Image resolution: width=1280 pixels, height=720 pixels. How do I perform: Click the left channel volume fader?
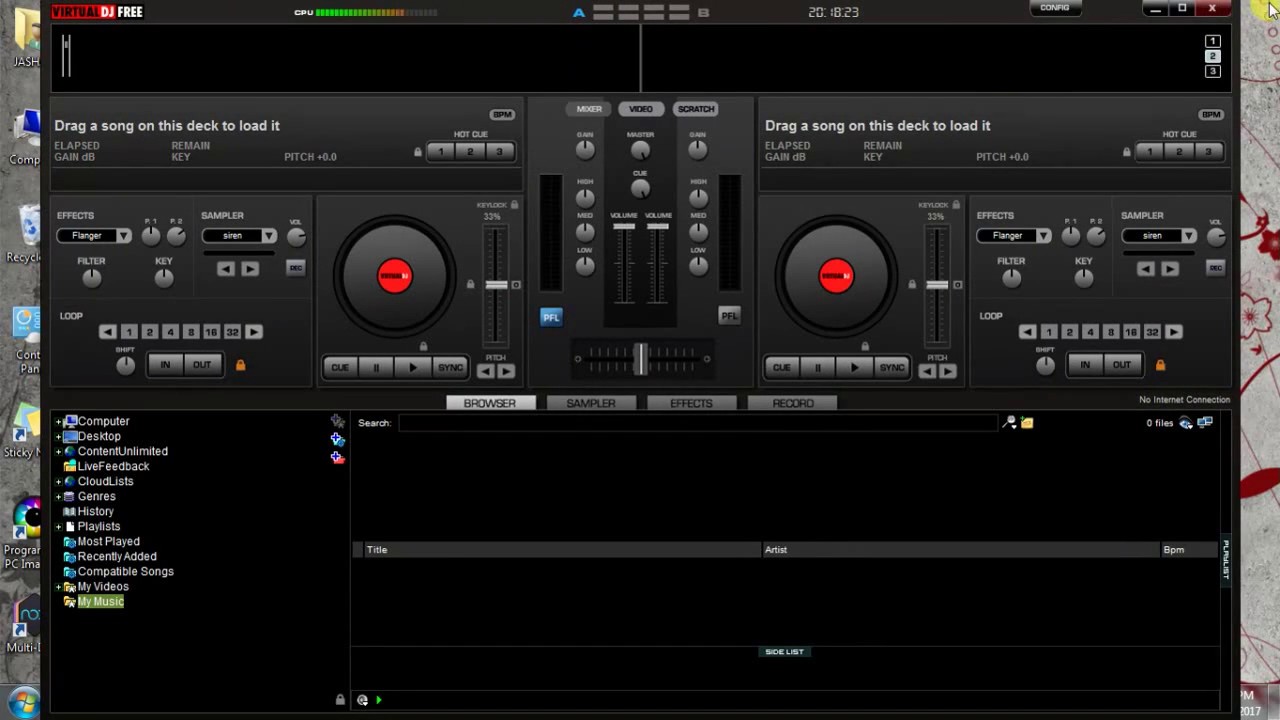click(624, 228)
